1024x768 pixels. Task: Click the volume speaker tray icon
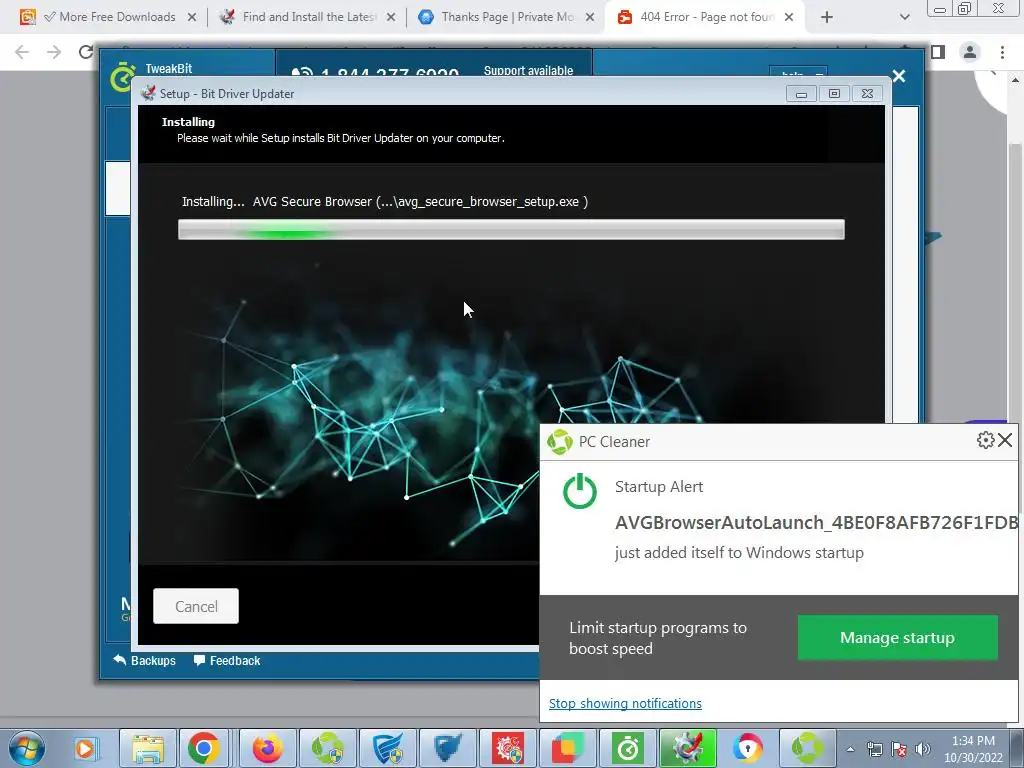pos(923,749)
